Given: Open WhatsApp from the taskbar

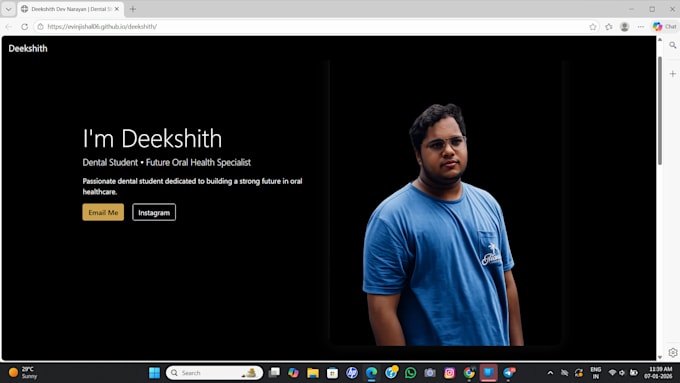Looking at the screenshot, I should click(411, 373).
